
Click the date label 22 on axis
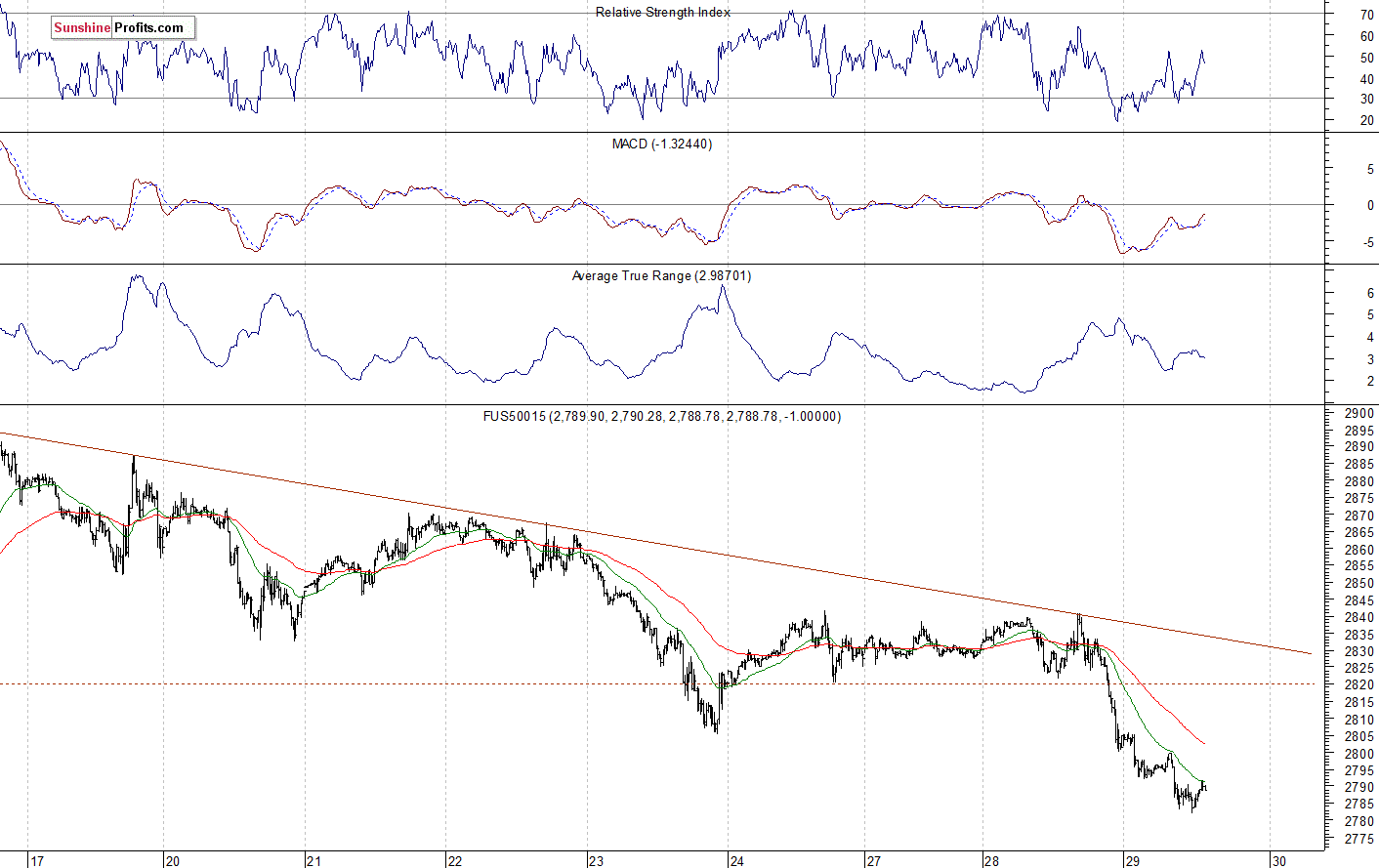455,860
